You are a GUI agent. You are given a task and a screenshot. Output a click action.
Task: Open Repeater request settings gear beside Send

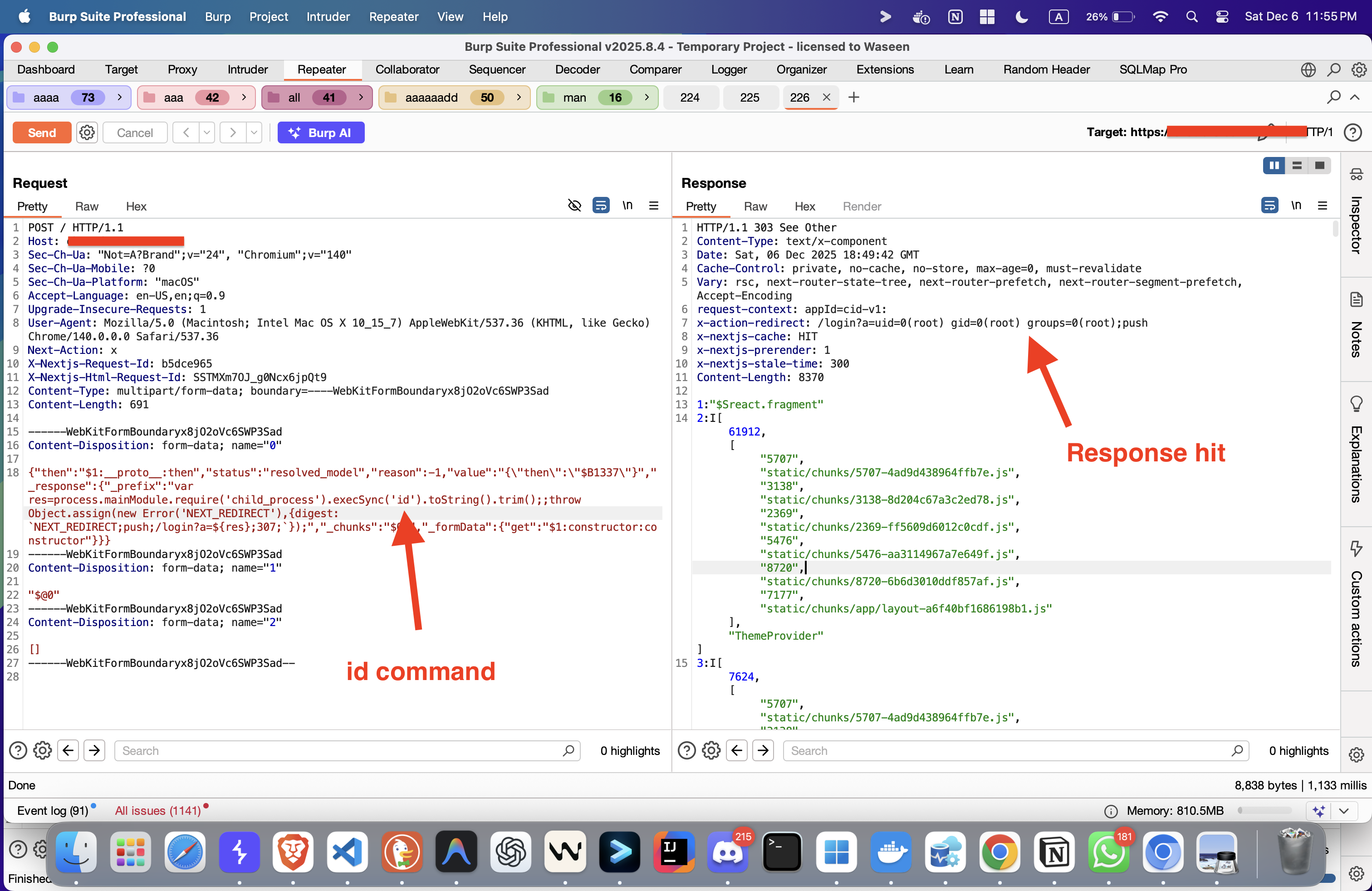click(87, 132)
